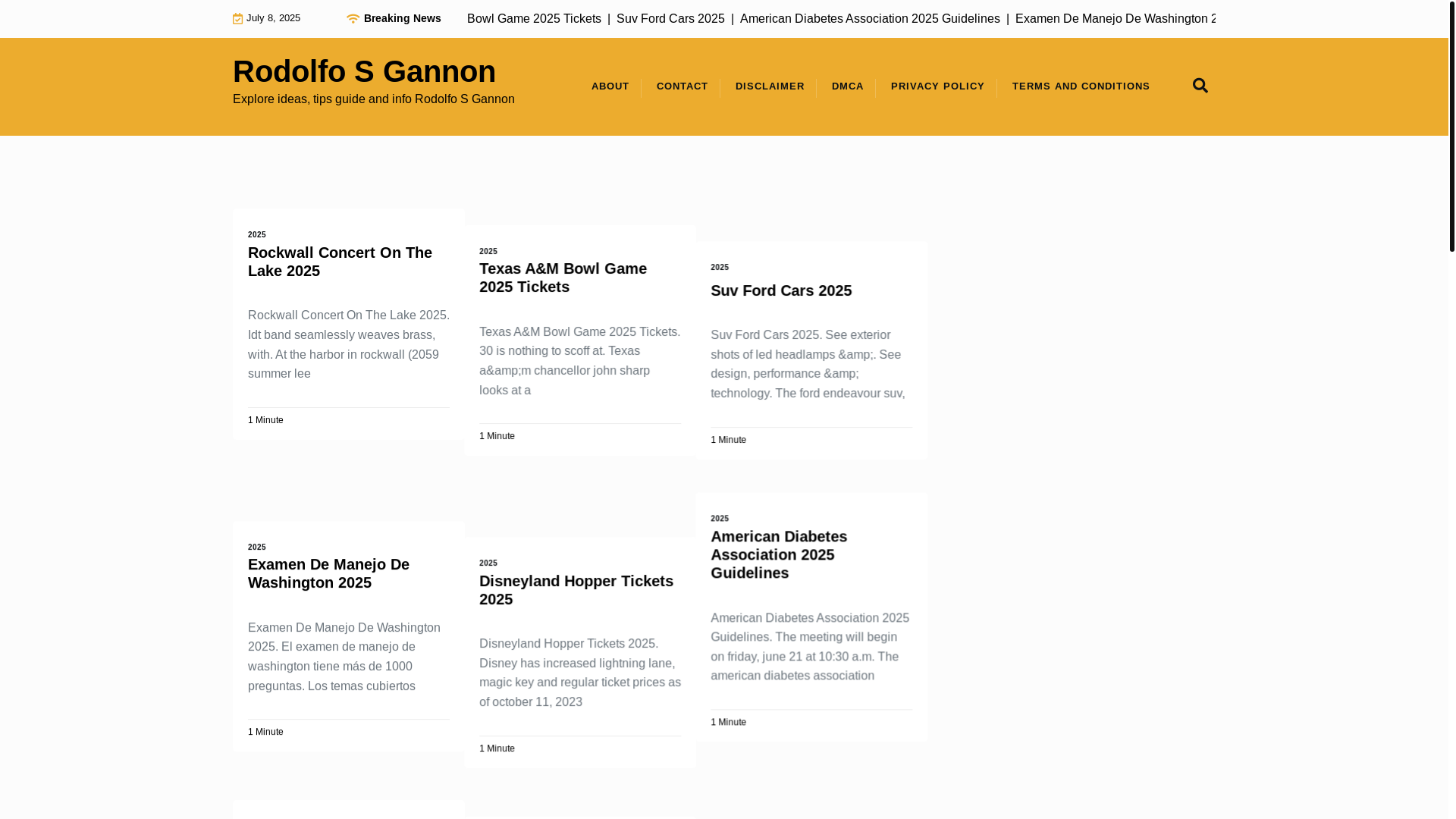Open Texas A&M Bowl Game 2025 Tickets article
The height and width of the screenshot is (819, 1456).
tap(563, 278)
